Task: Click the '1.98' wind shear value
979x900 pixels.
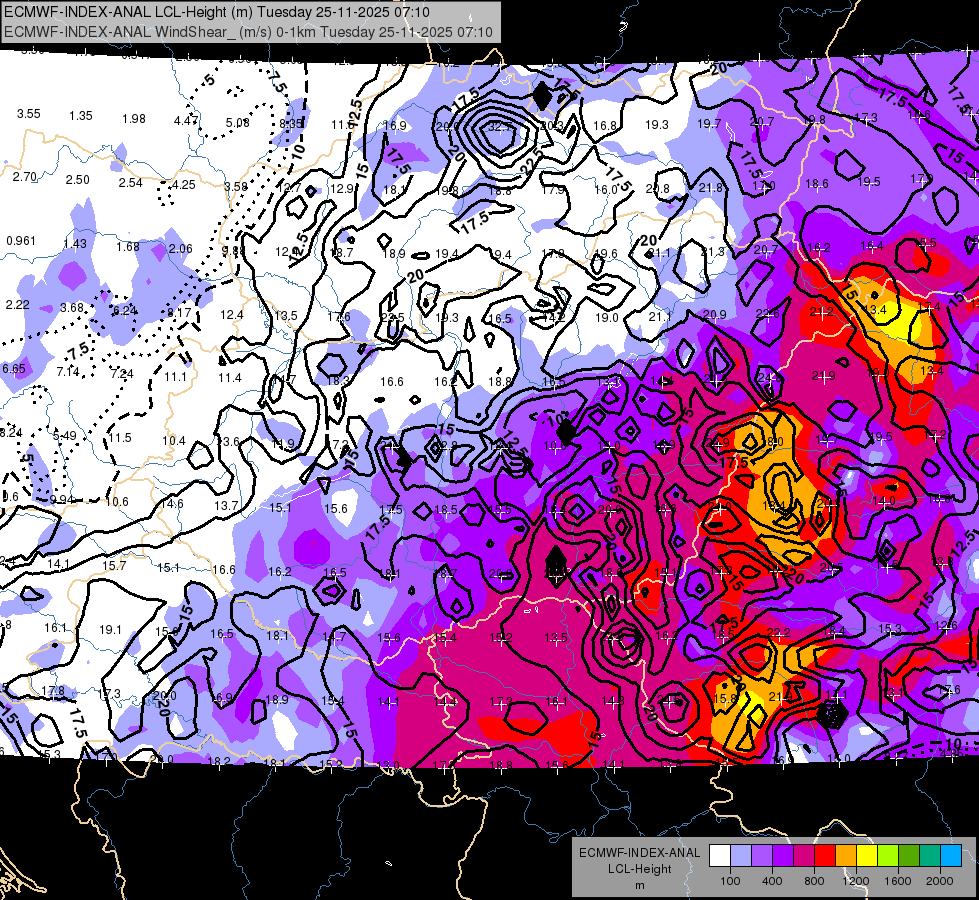Action: tap(134, 119)
